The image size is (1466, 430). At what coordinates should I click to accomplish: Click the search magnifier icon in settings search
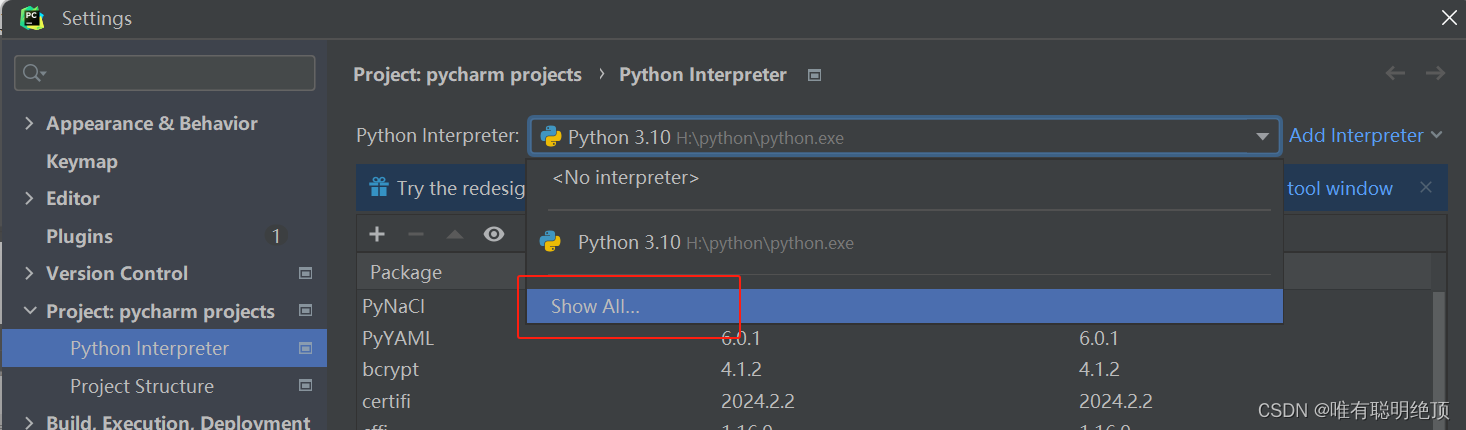coord(33,73)
